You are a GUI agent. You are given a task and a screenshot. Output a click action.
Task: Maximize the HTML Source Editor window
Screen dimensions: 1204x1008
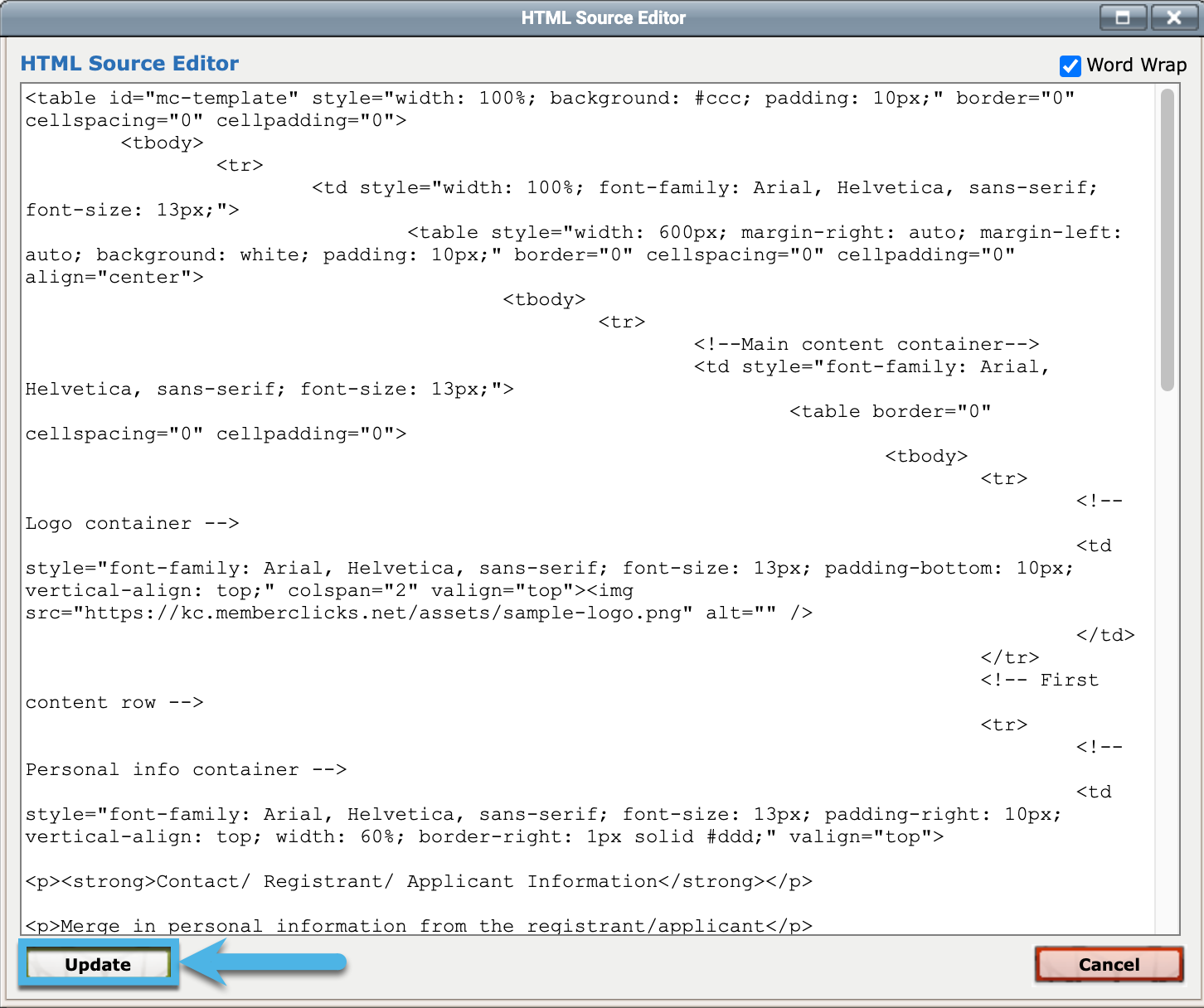[x=1123, y=17]
